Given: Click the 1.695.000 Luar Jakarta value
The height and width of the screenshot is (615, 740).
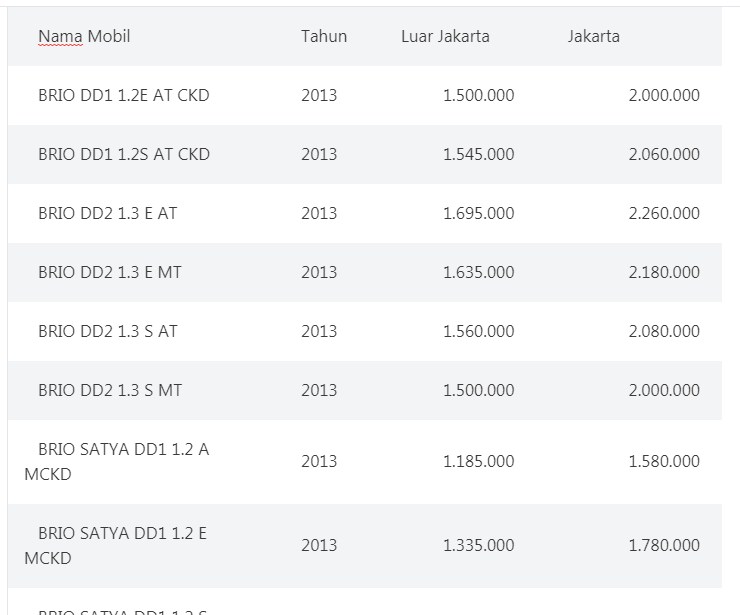Looking at the screenshot, I should [x=479, y=213].
